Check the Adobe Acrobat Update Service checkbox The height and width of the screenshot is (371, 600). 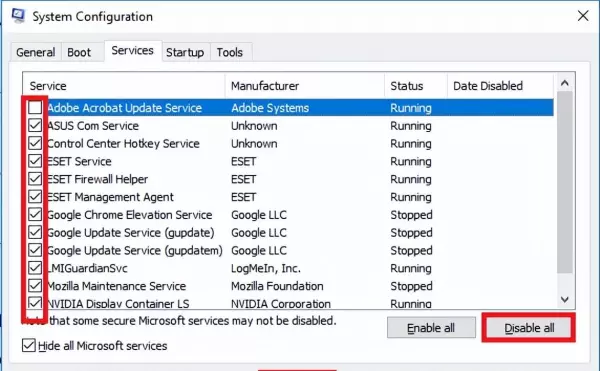coord(35,108)
